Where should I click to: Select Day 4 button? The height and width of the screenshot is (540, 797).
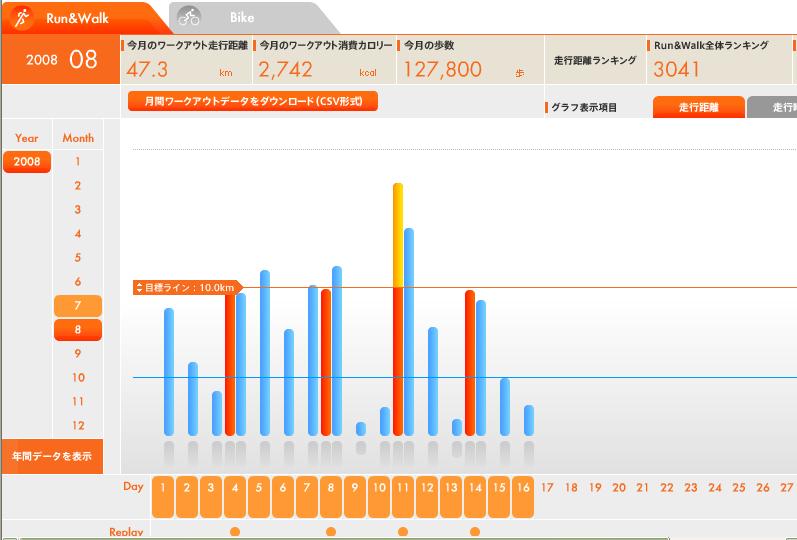(x=235, y=496)
